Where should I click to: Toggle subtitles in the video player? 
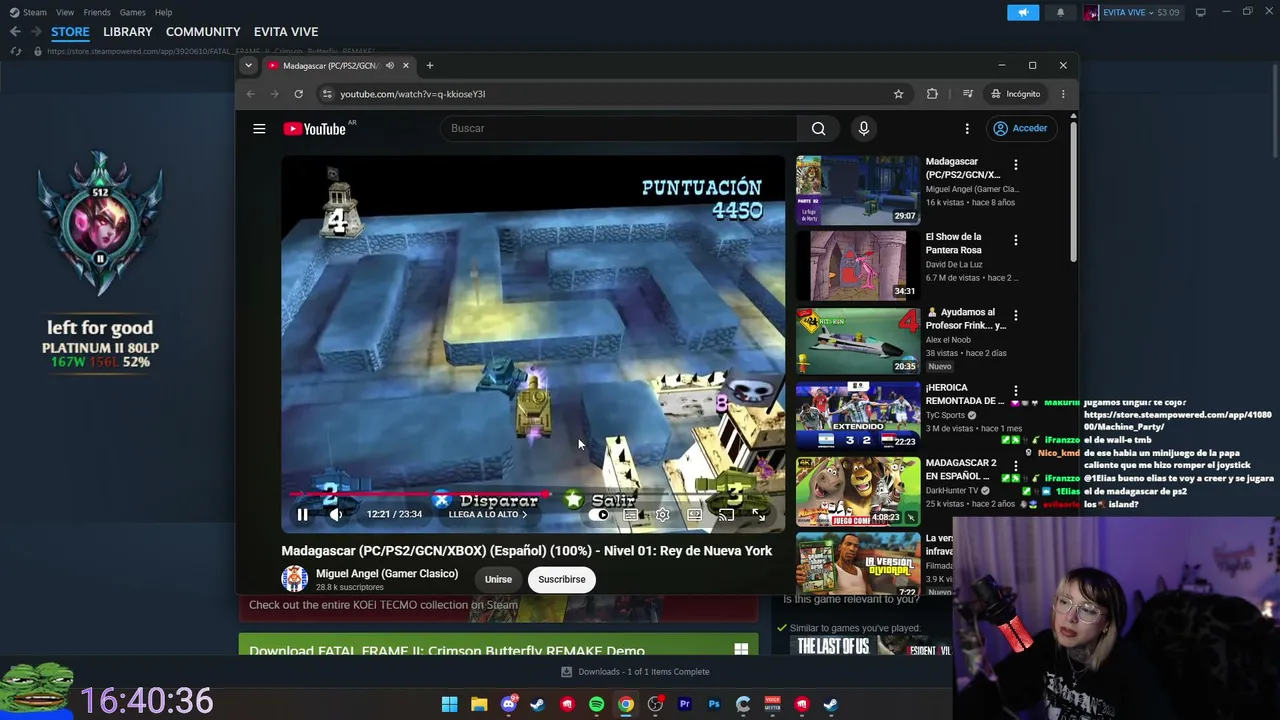point(631,515)
